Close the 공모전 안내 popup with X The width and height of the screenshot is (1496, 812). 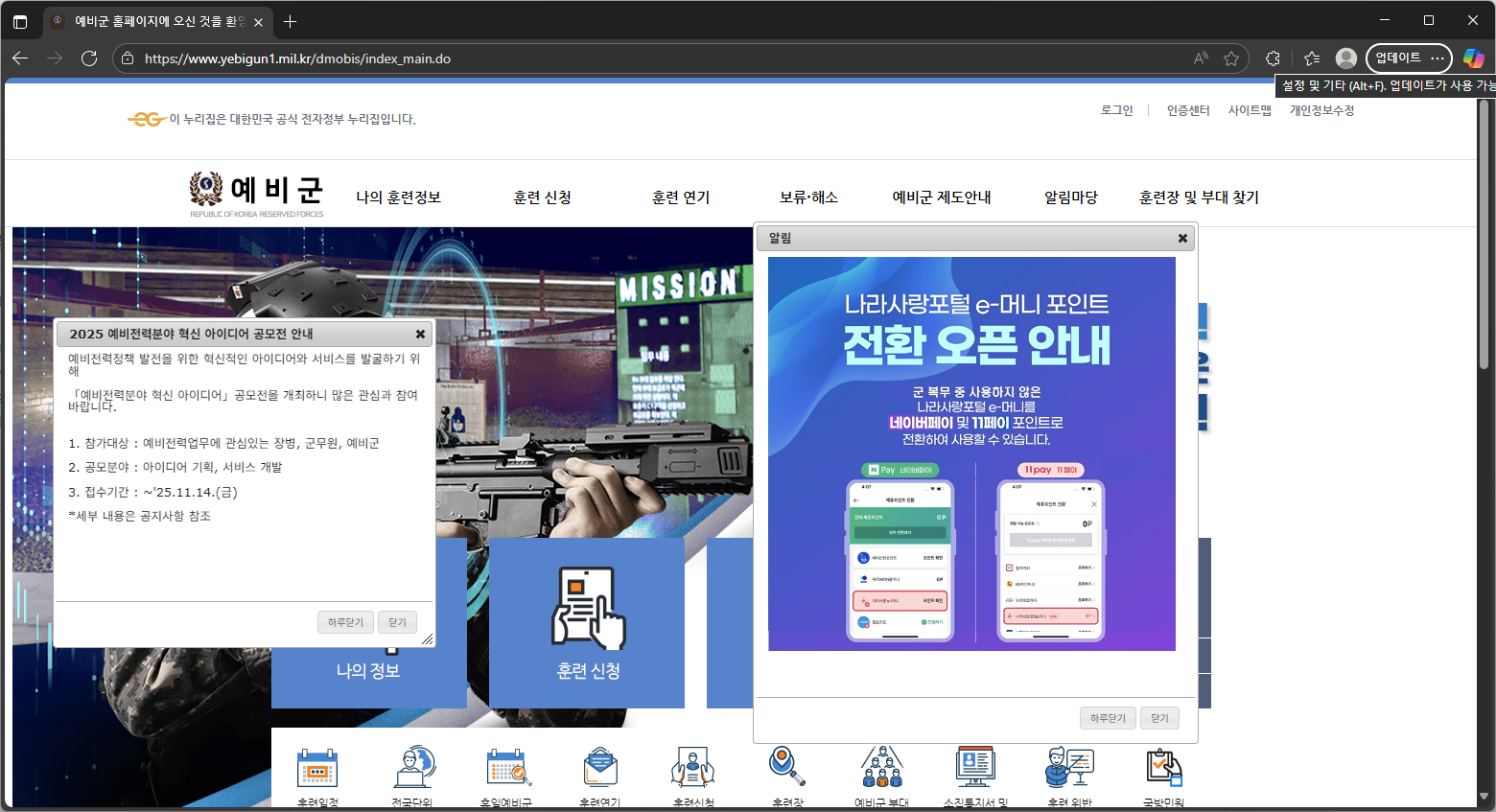420,335
